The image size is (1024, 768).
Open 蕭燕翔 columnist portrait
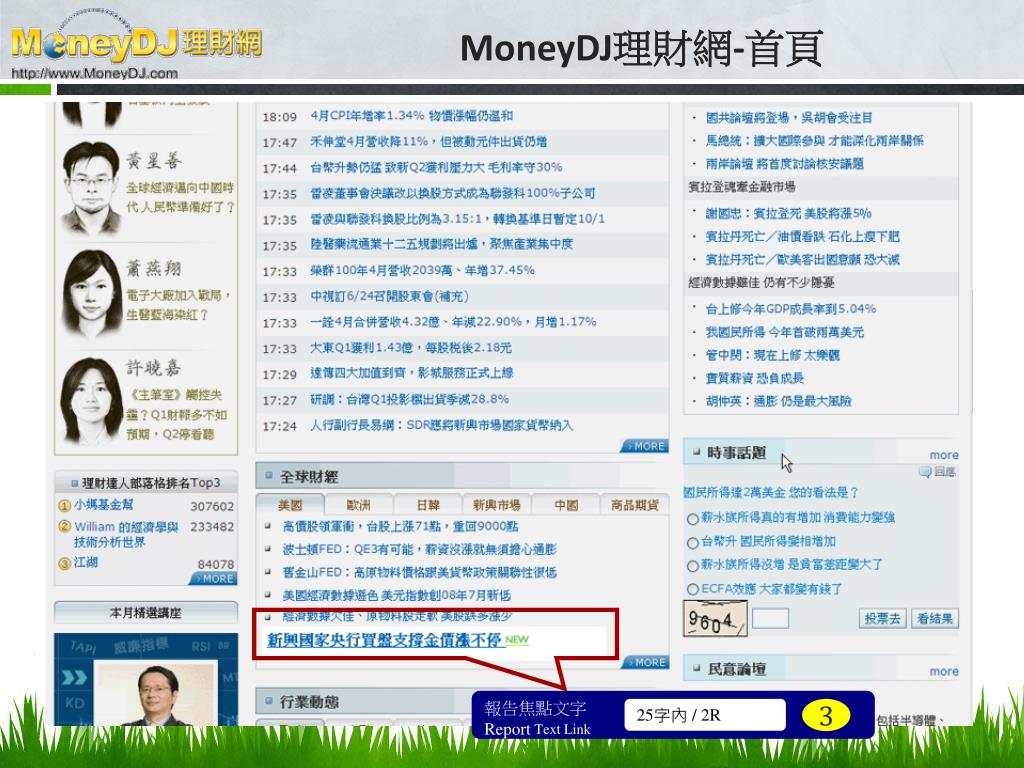click(91, 293)
